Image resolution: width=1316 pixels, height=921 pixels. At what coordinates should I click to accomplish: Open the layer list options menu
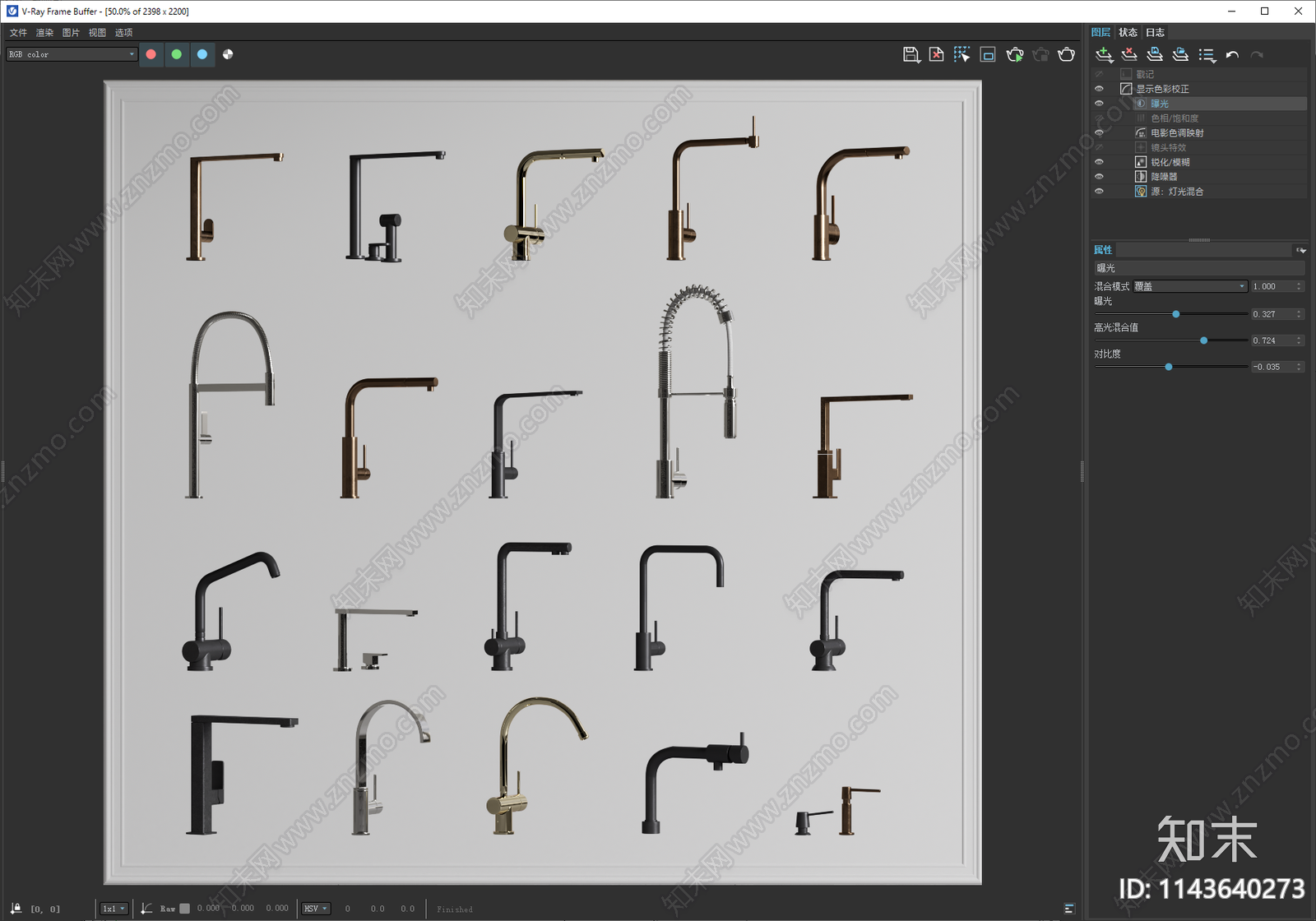[x=1207, y=55]
